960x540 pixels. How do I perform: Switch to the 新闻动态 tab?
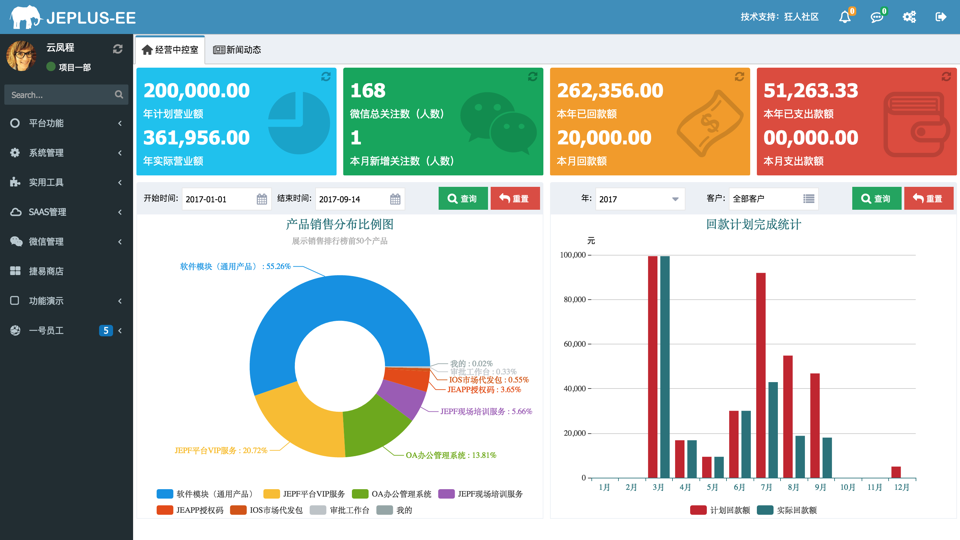pos(237,50)
